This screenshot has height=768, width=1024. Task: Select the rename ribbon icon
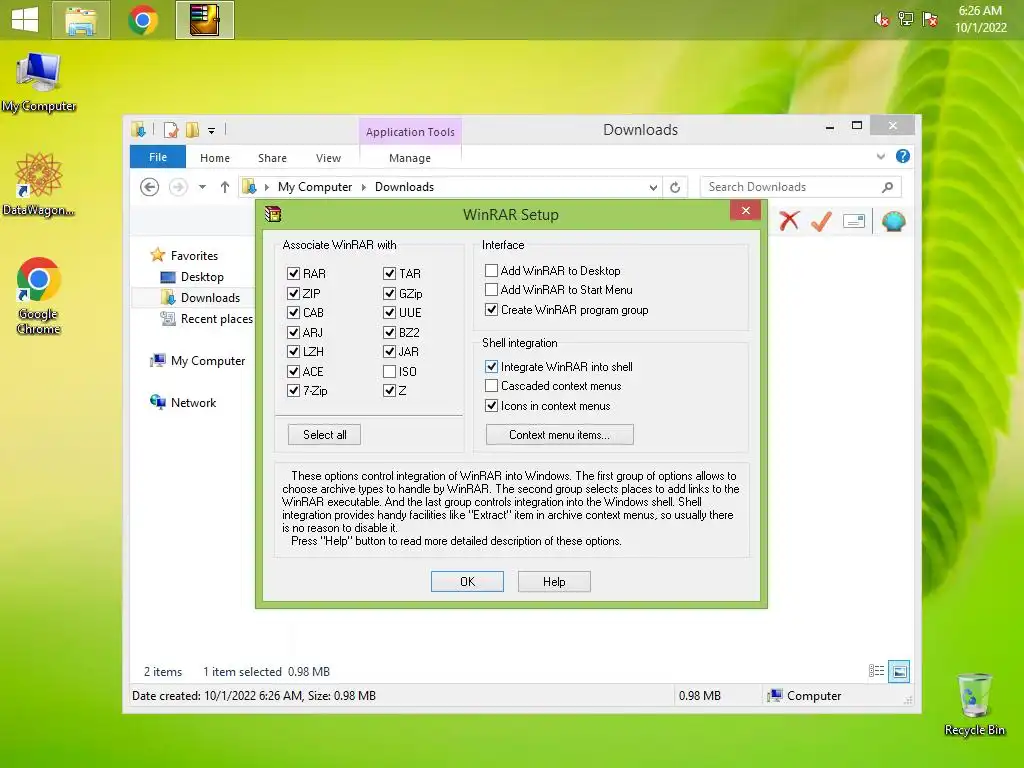(854, 221)
